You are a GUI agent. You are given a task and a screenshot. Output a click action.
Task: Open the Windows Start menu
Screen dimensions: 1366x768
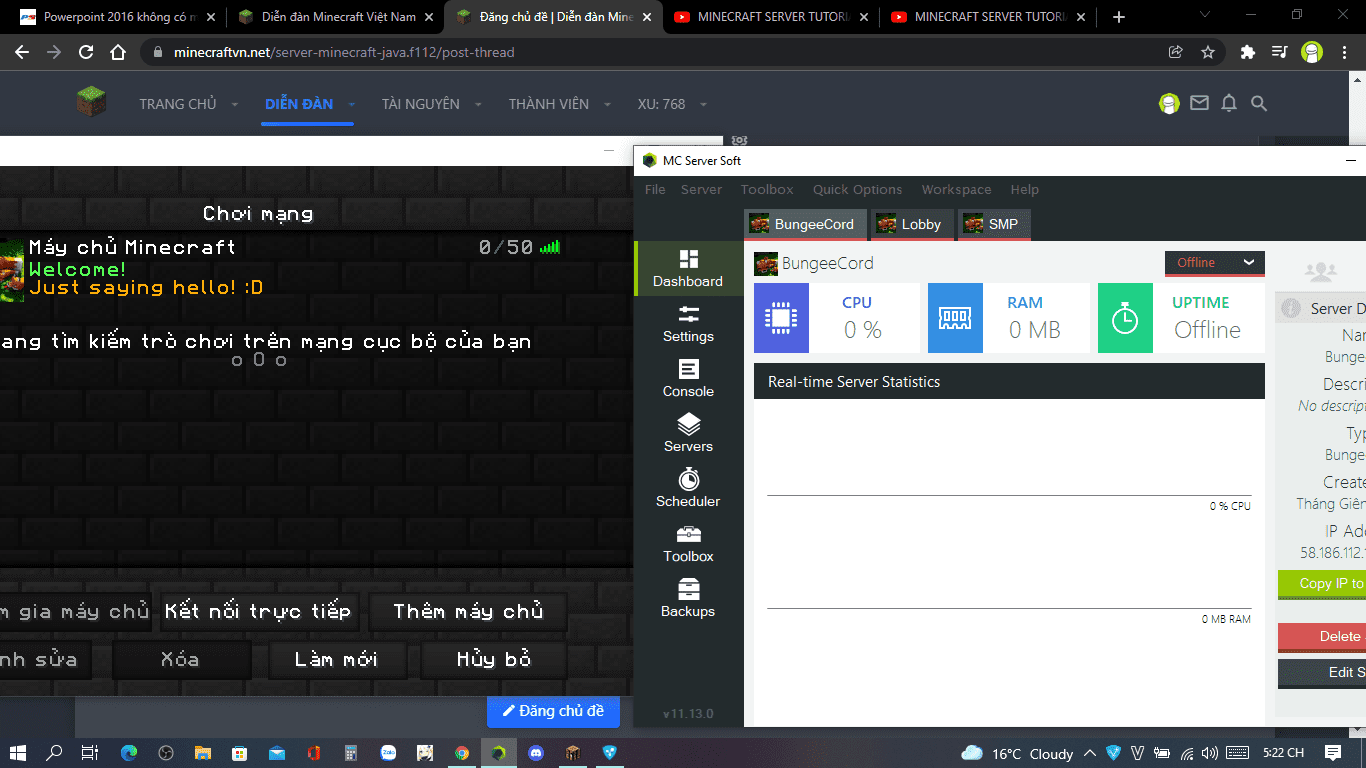(x=20, y=752)
